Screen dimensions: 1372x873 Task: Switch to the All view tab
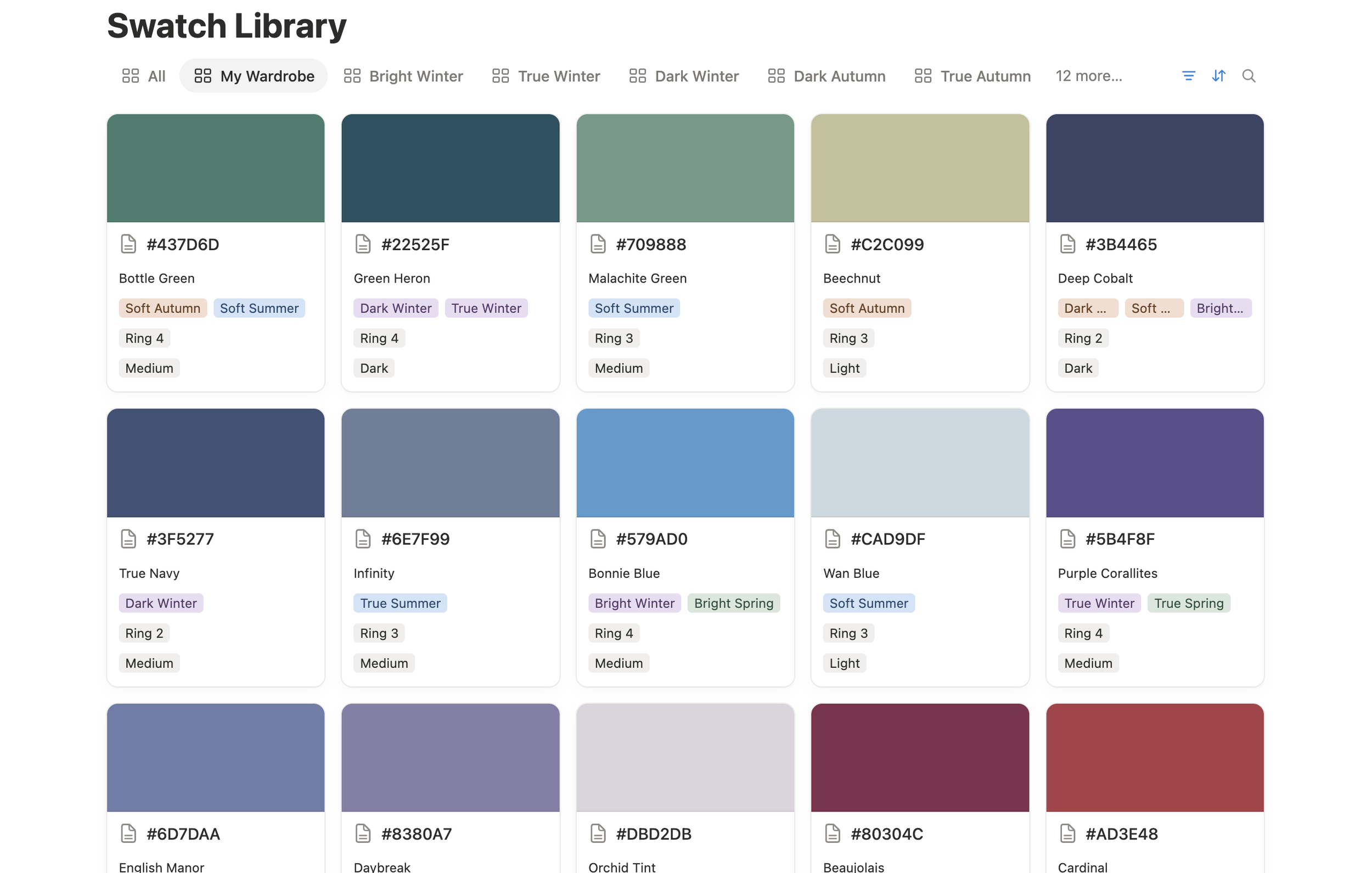tap(144, 76)
